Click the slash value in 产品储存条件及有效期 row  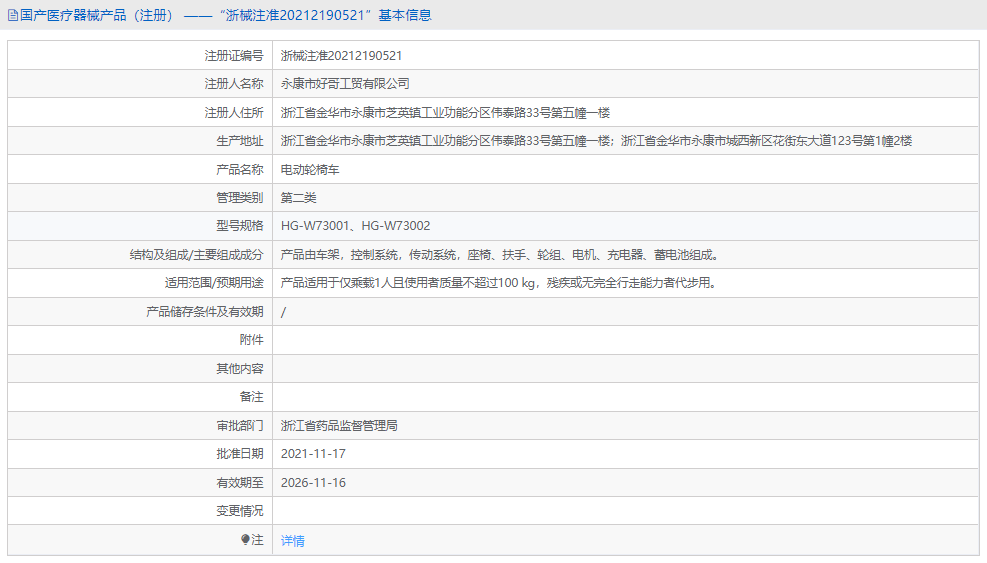tap(283, 312)
